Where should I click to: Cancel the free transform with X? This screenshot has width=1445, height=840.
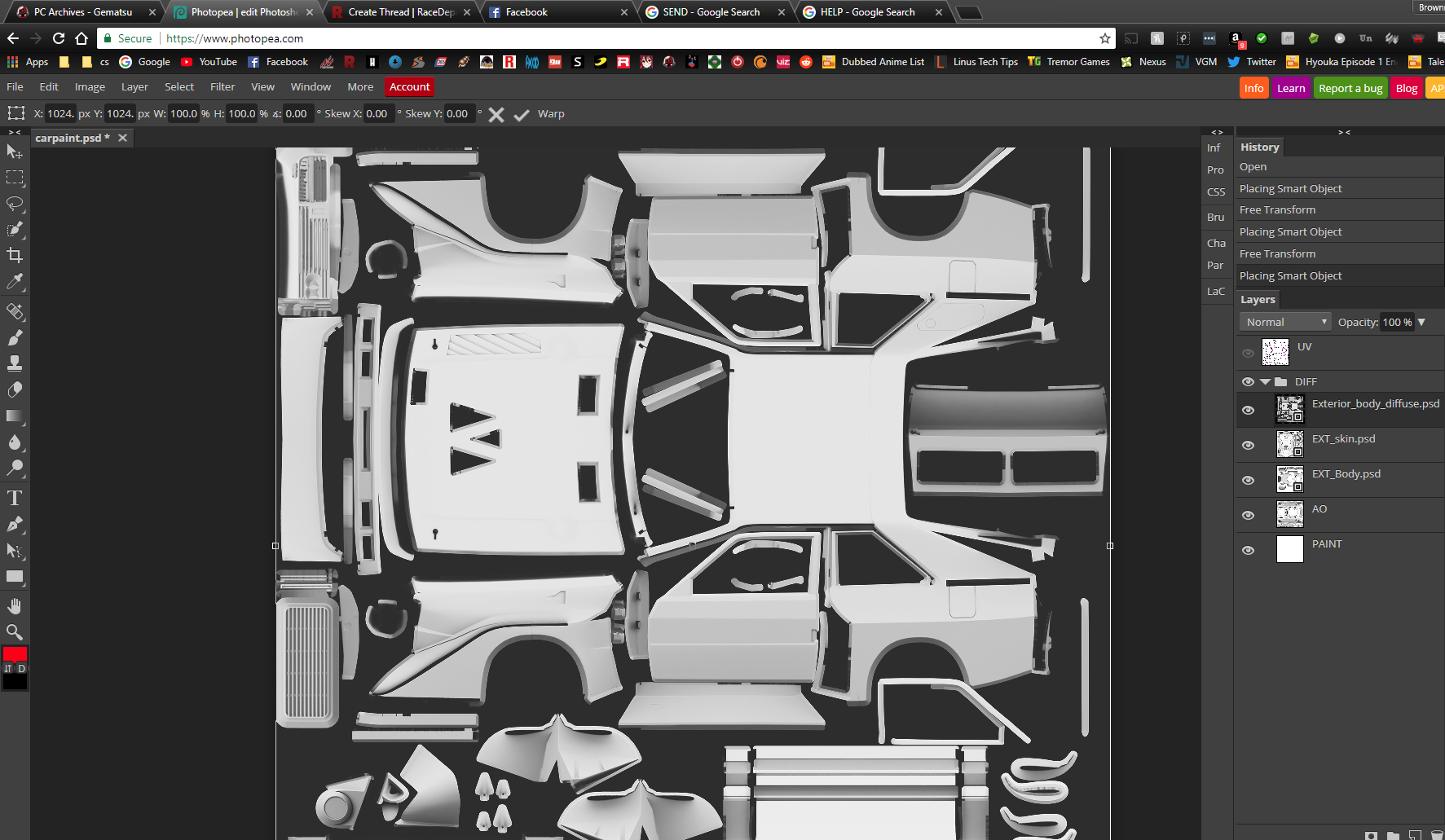point(496,114)
